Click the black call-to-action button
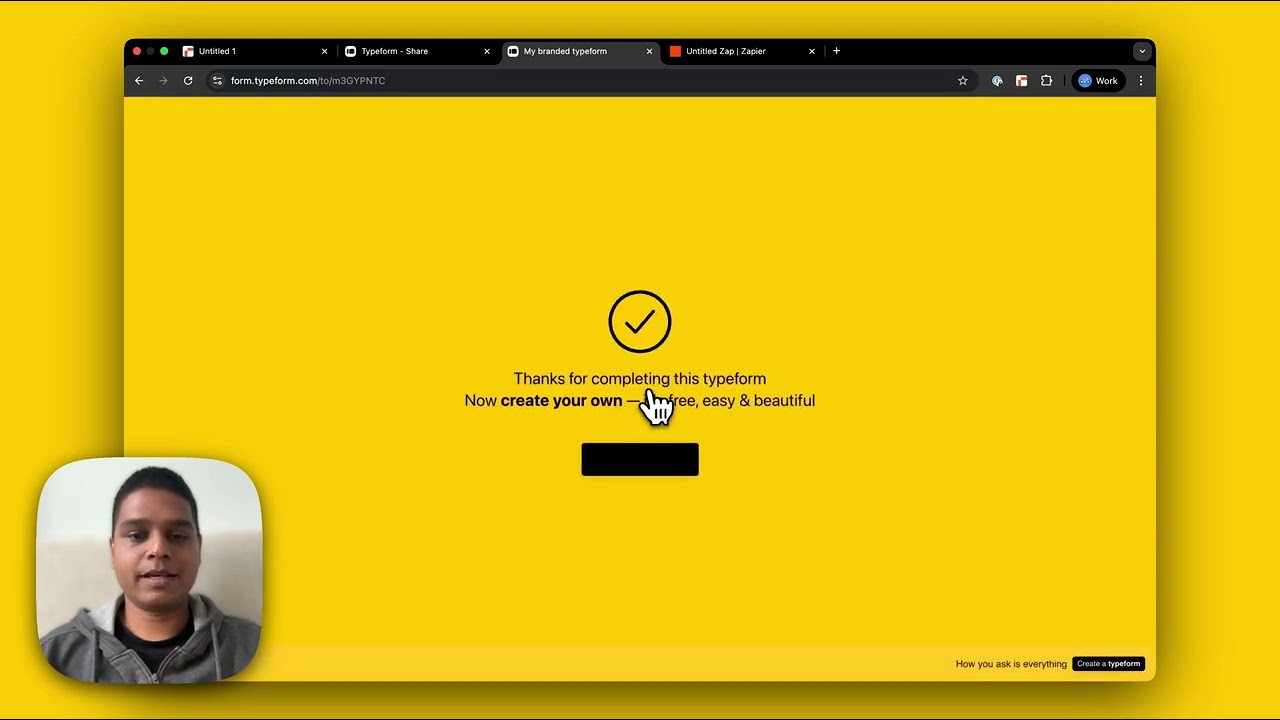Viewport: 1280px width, 720px height. click(640, 460)
